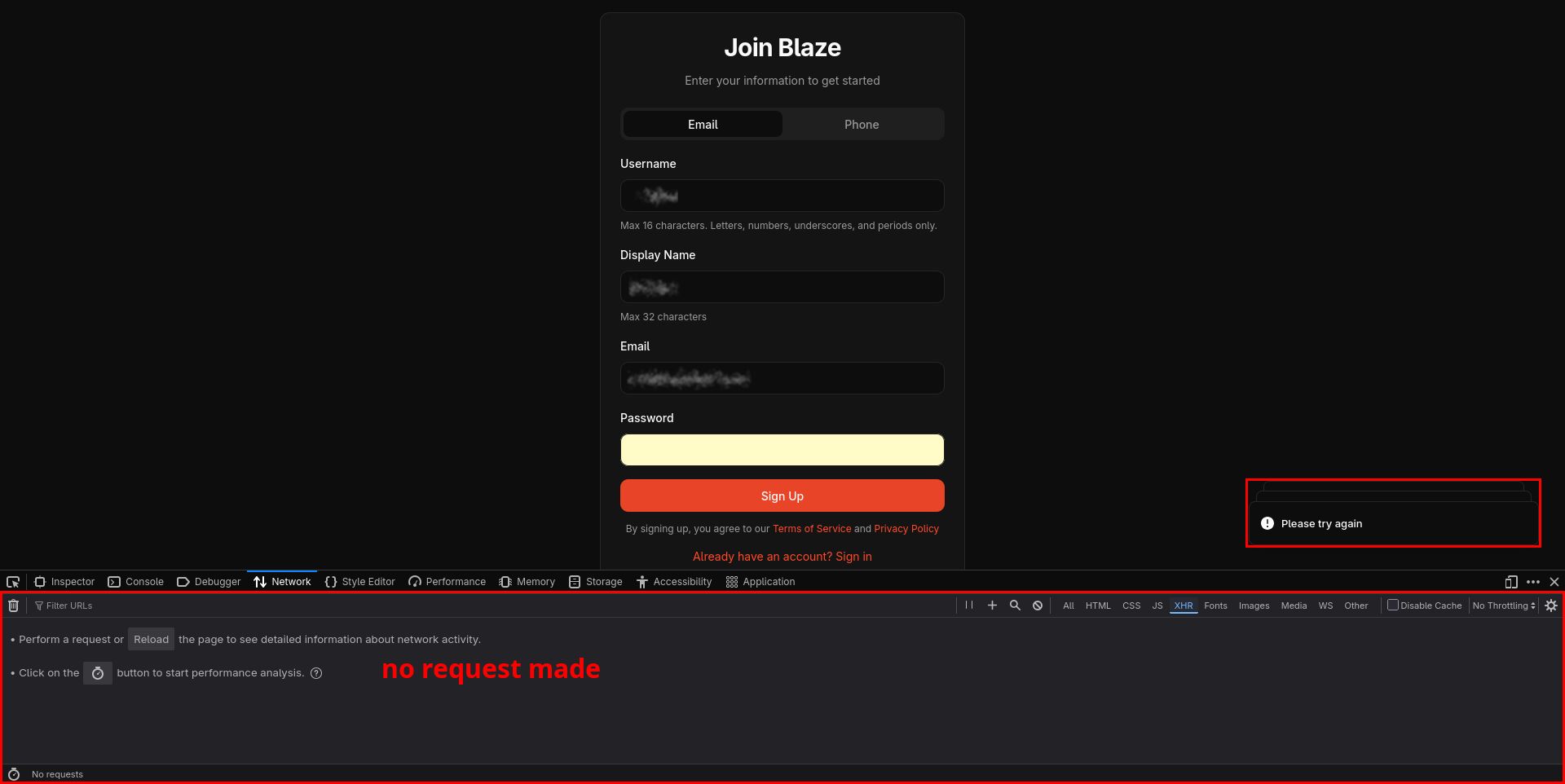1565x784 pixels.
Task: Click the stopwatch button for performance analysis
Action: point(98,673)
